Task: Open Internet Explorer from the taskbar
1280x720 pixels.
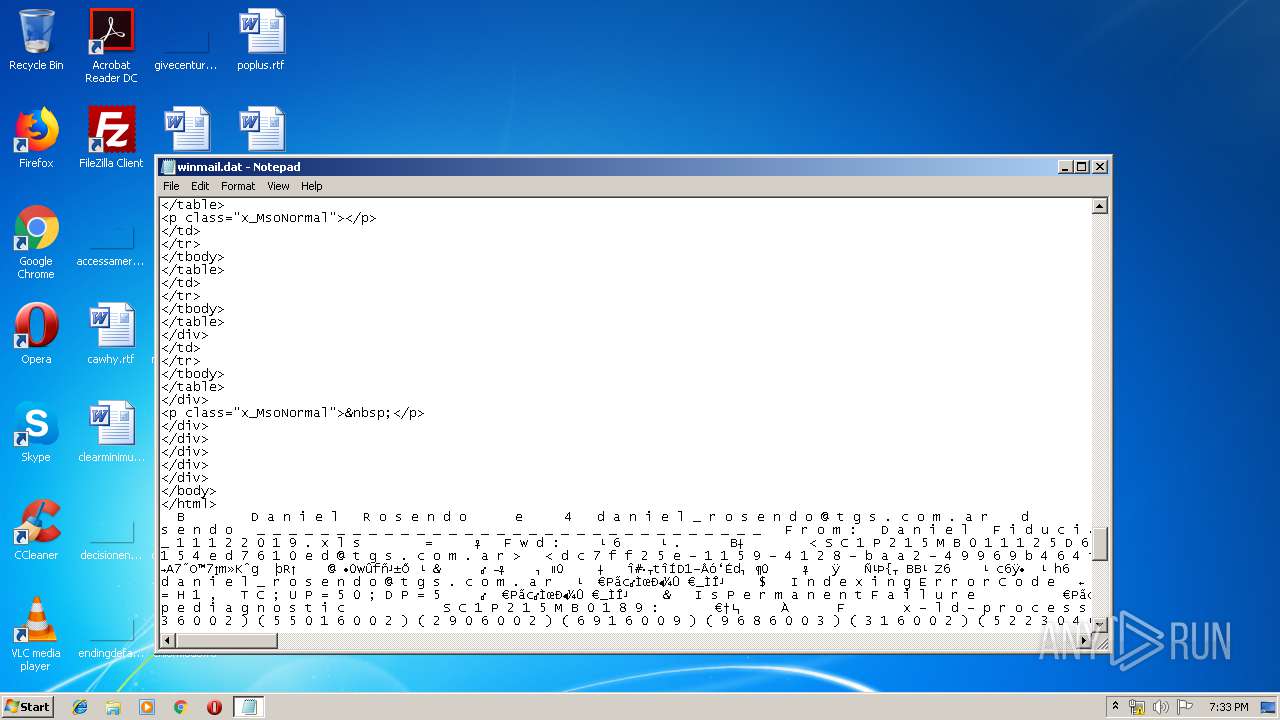Action: pyautogui.click(x=80, y=707)
